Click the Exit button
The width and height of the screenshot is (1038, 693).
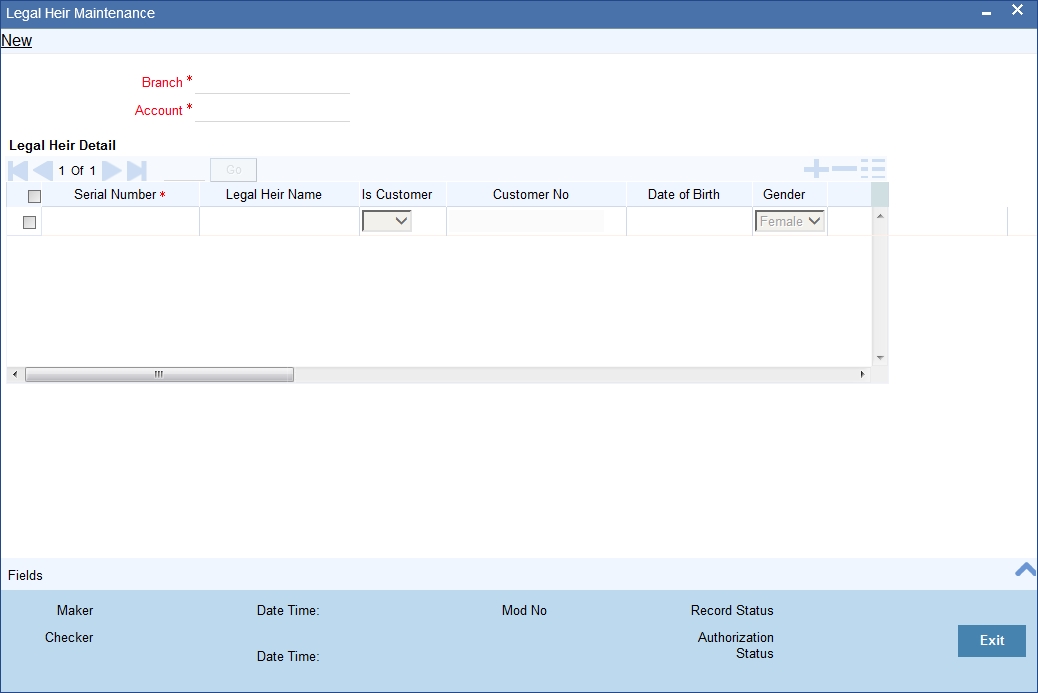[x=992, y=641]
